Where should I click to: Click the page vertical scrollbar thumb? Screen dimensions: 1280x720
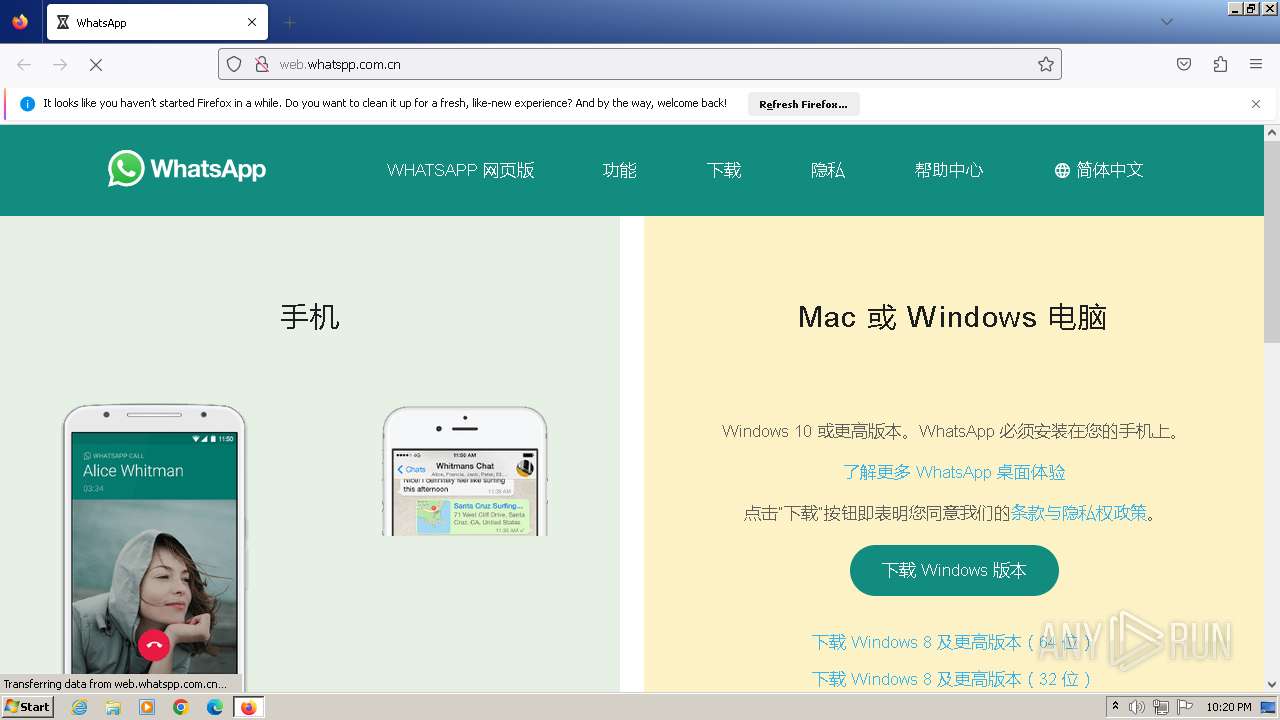click(1272, 242)
